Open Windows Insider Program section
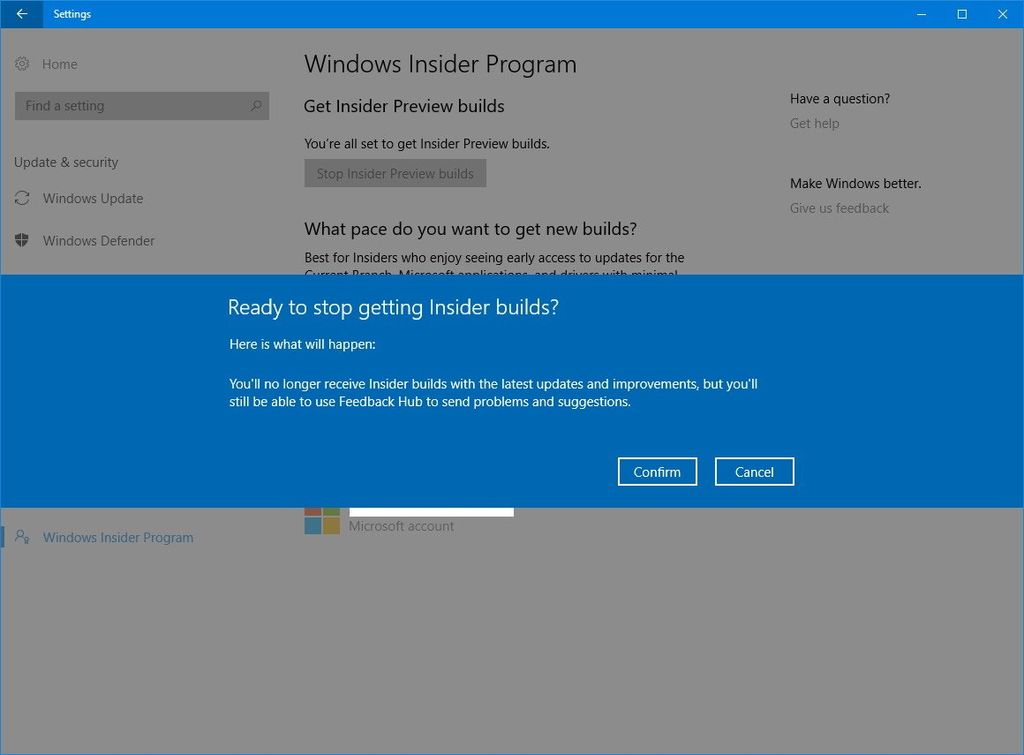The height and width of the screenshot is (755, 1024). pyautogui.click(x=117, y=537)
